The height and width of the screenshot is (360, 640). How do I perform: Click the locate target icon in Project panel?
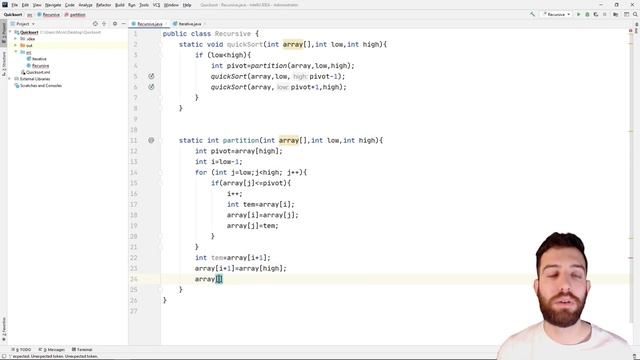coord(95,24)
